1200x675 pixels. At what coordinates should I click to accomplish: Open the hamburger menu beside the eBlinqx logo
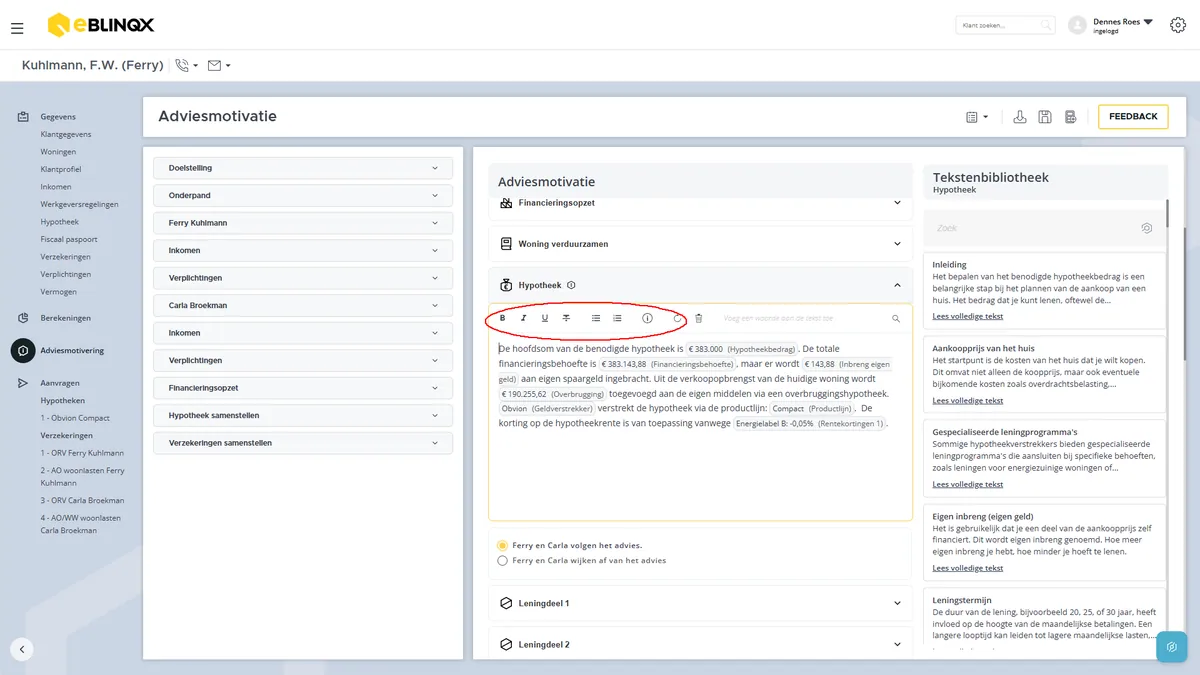(x=17, y=28)
